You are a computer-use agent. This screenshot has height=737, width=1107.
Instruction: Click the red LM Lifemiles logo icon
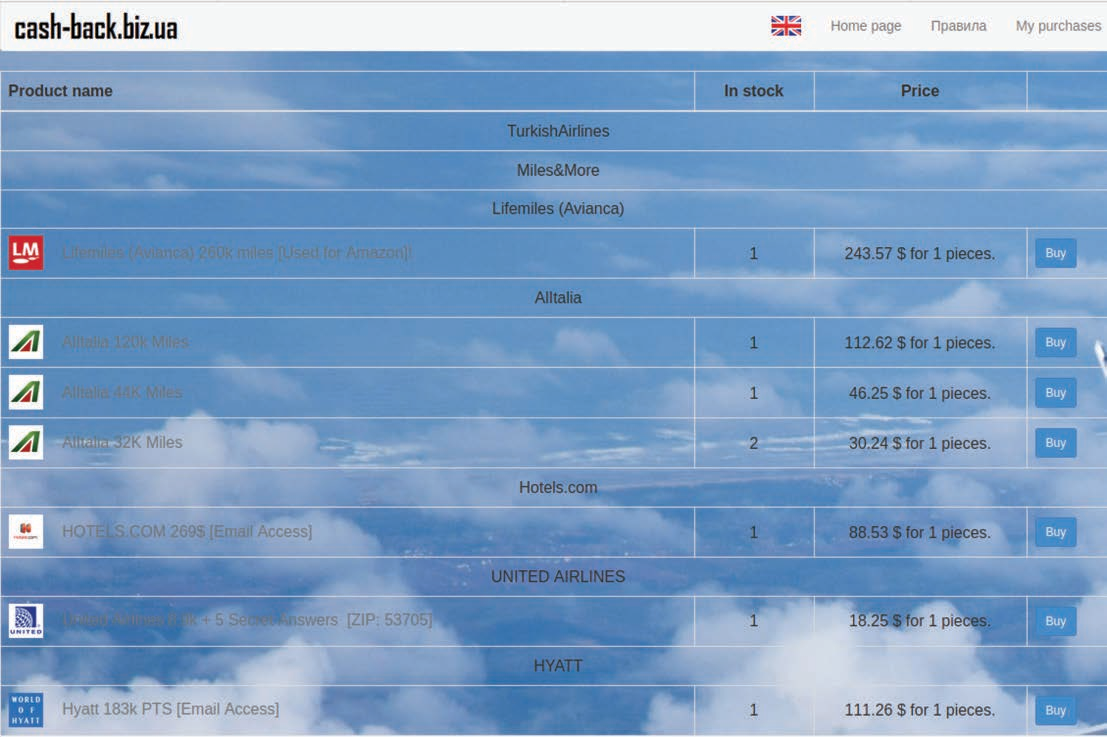[x=26, y=253]
